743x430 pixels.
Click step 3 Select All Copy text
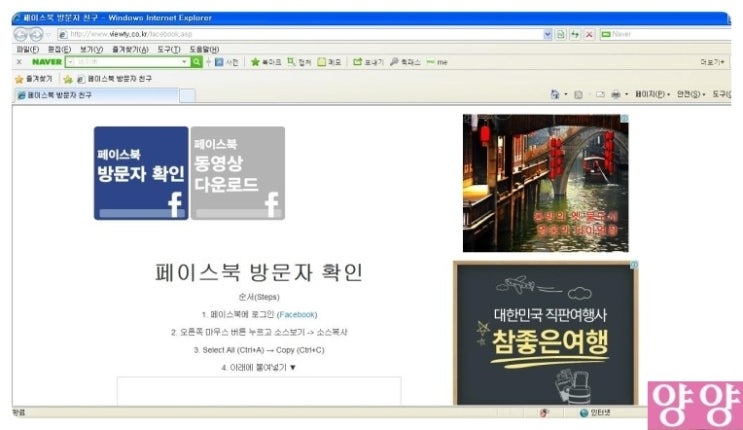pyautogui.click(x=259, y=350)
